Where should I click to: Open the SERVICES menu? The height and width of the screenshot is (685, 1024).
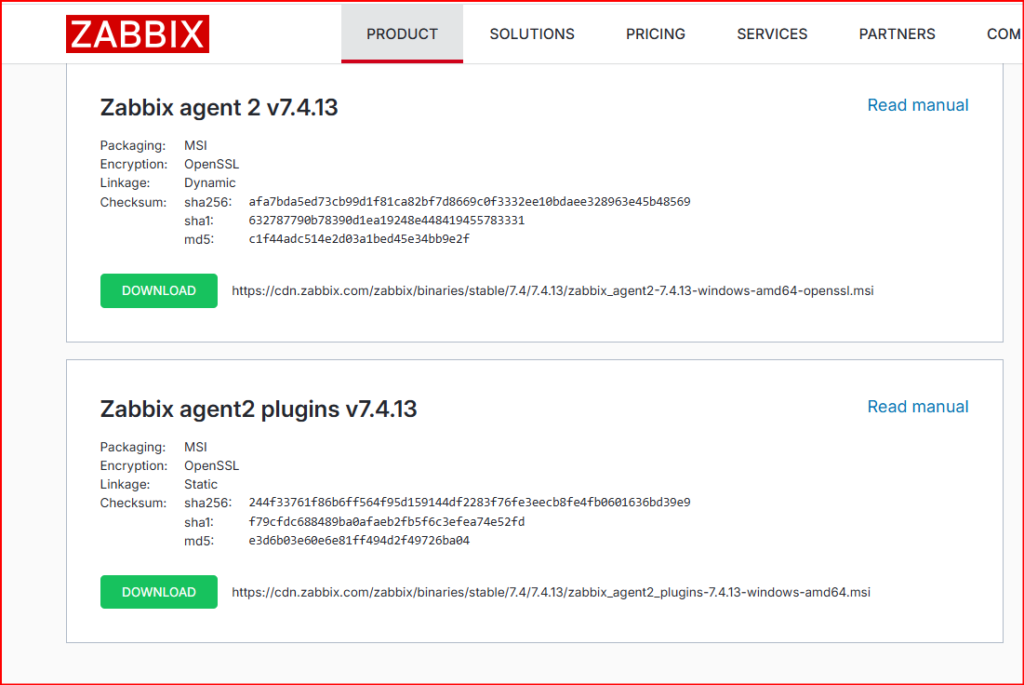(x=772, y=34)
